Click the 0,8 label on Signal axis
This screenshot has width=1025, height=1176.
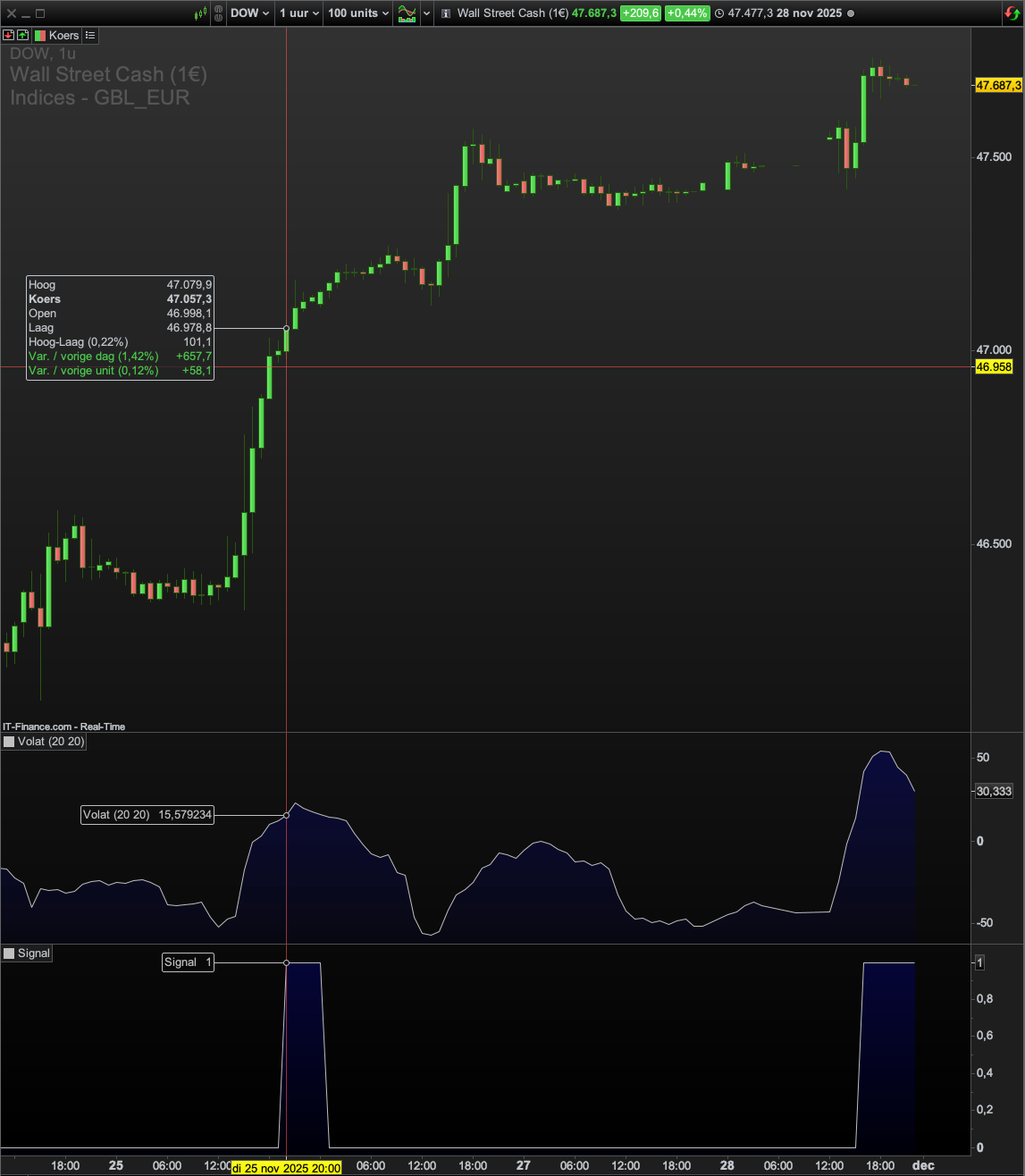(985, 999)
